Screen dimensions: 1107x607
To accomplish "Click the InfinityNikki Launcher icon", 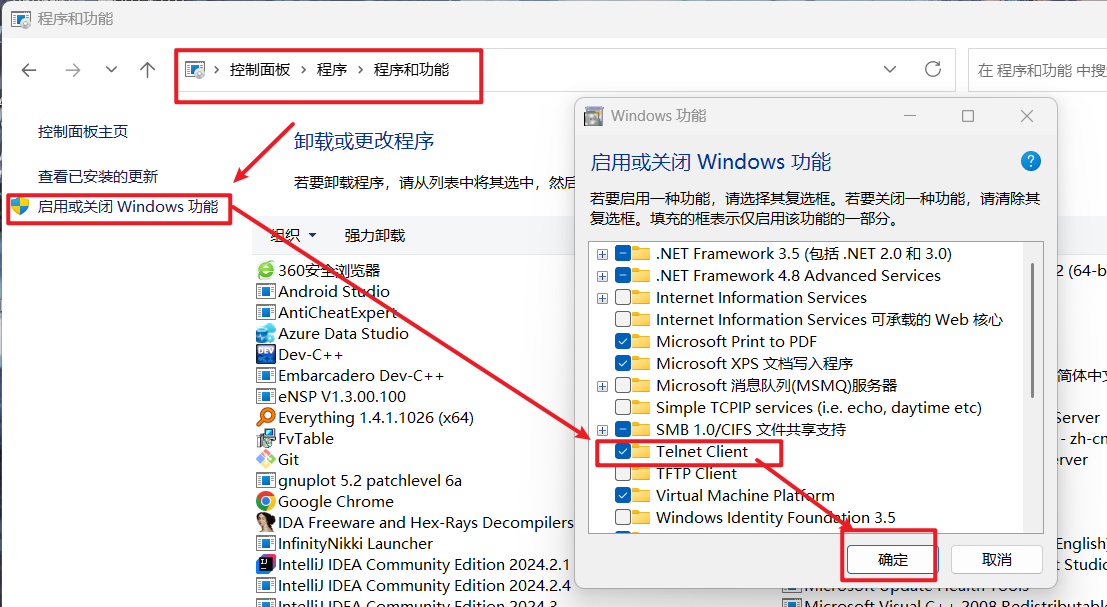I will [x=265, y=543].
